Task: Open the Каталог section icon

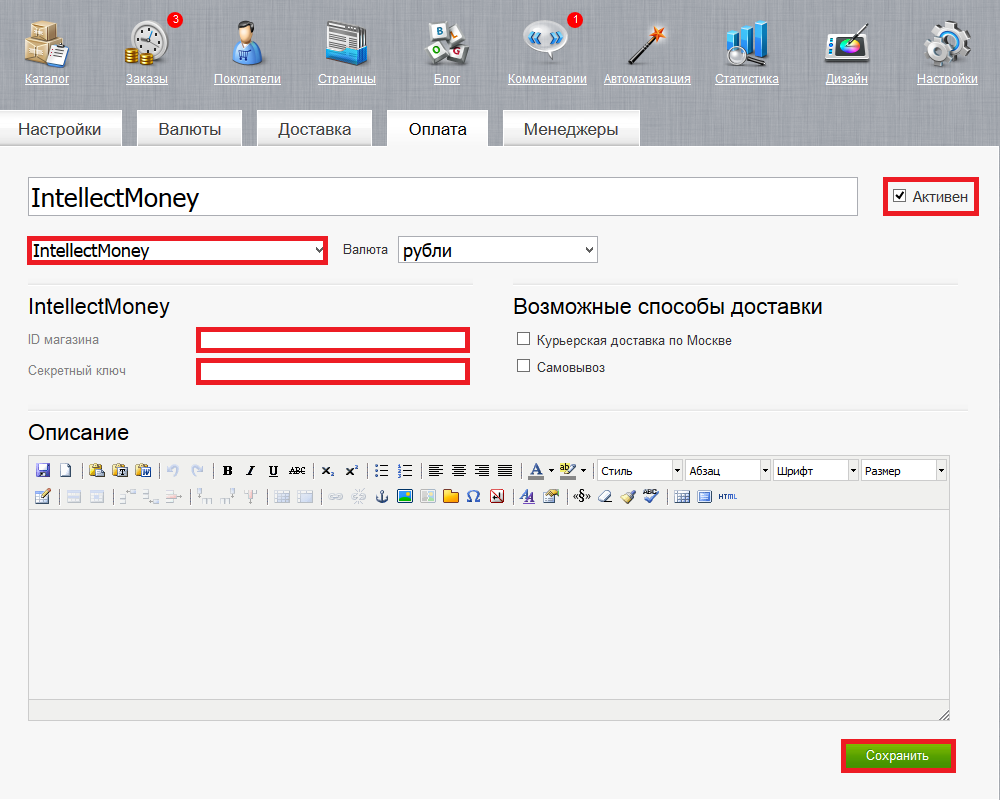Action: pyautogui.click(x=46, y=45)
